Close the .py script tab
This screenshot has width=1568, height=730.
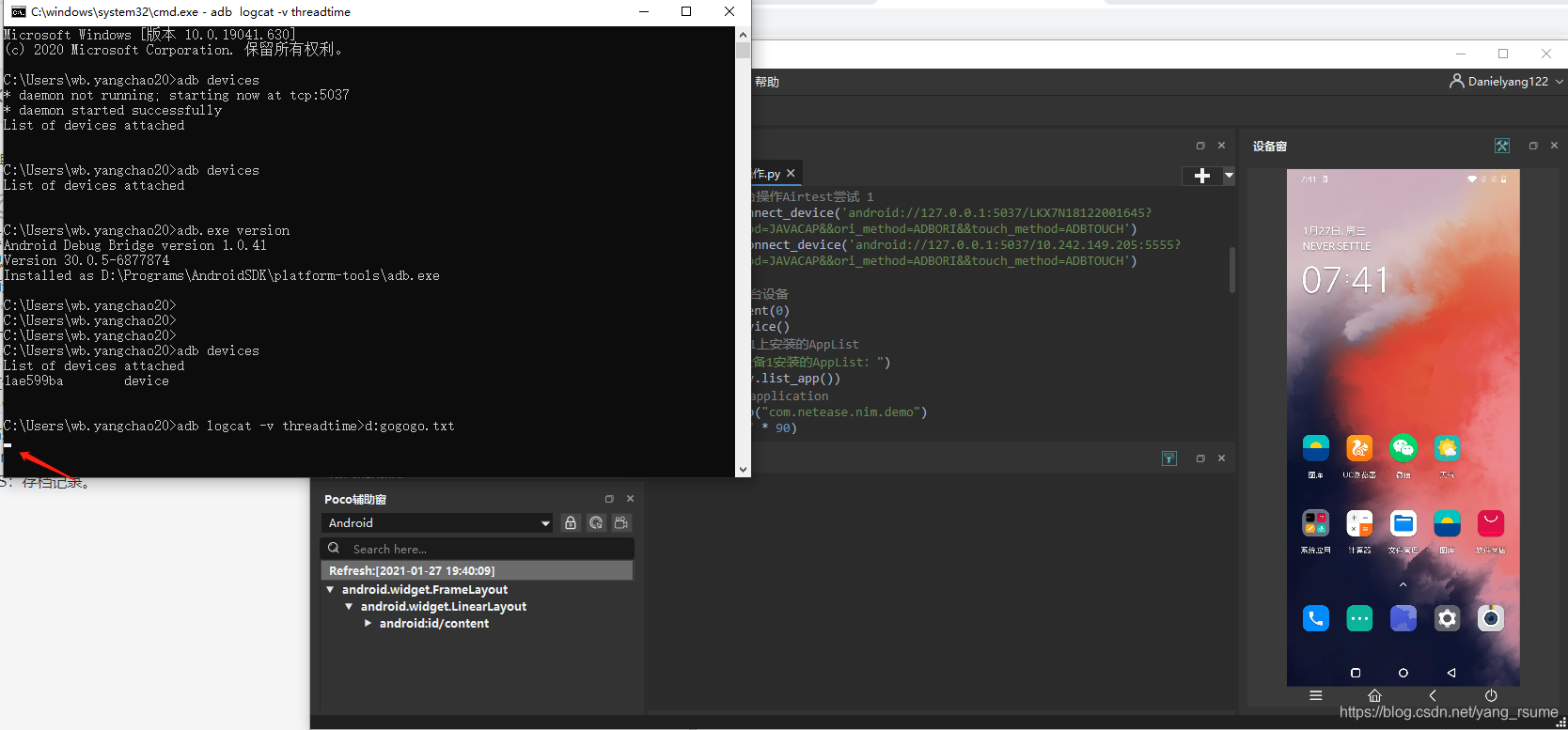pyautogui.click(x=791, y=173)
